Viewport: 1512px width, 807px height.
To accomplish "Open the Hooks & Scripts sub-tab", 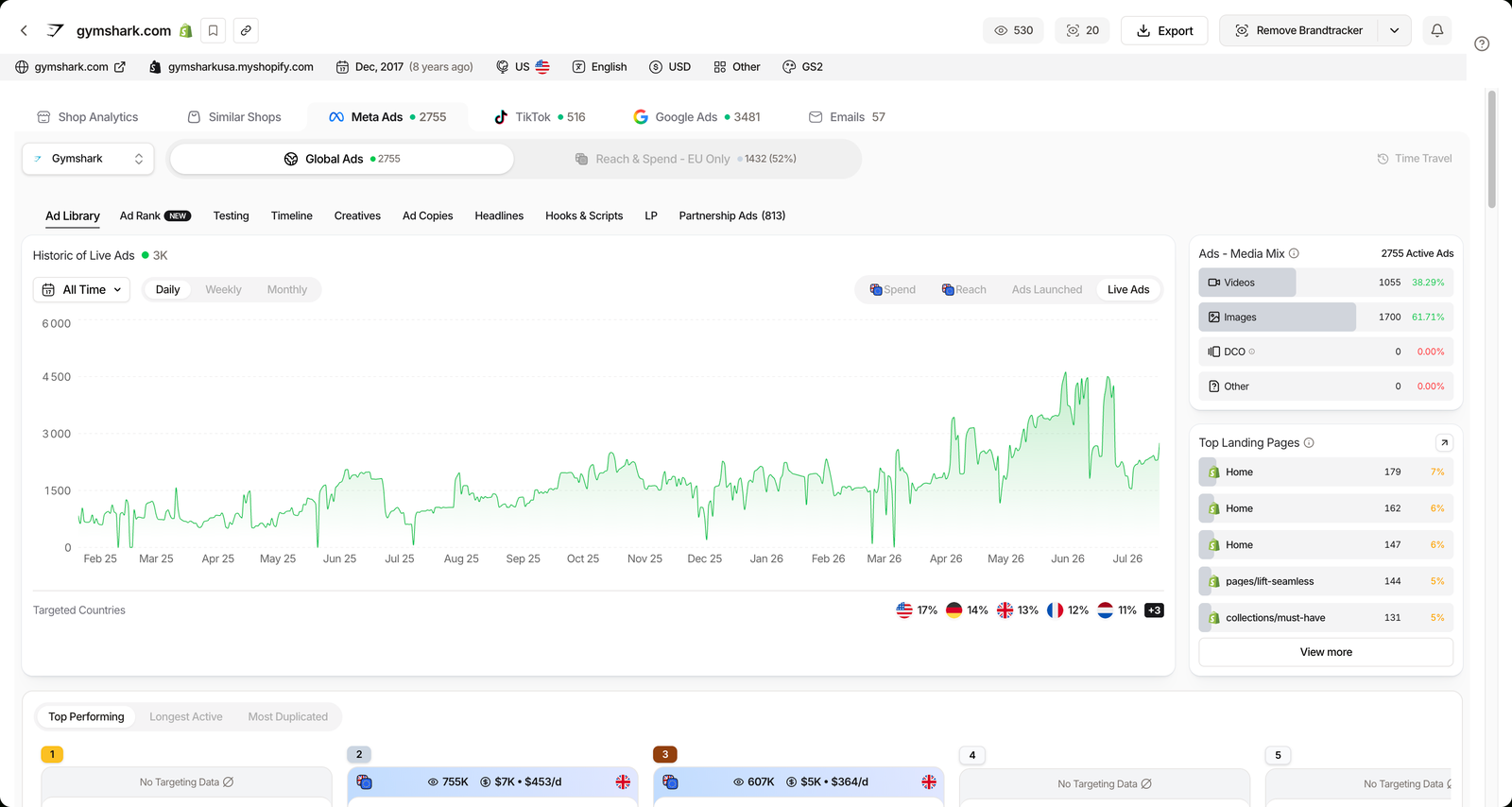I will point(584,215).
